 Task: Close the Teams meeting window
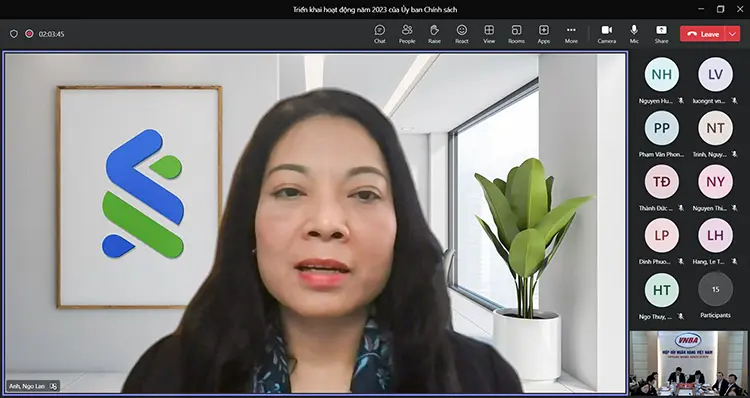click(x=740, y=9)
